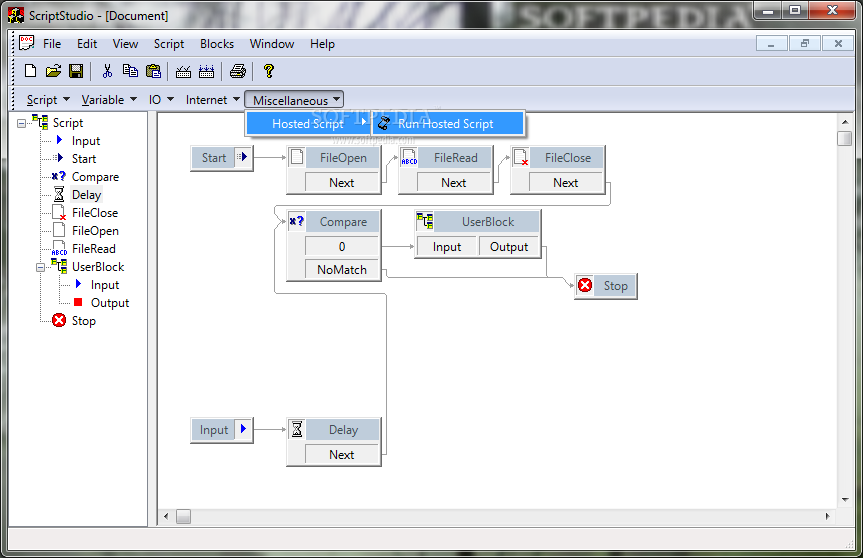Image resolution: width=863 pixels, height=558 pixels.
Task: Click the Compare x? icon in tree
Action: (x=58, y=176)
